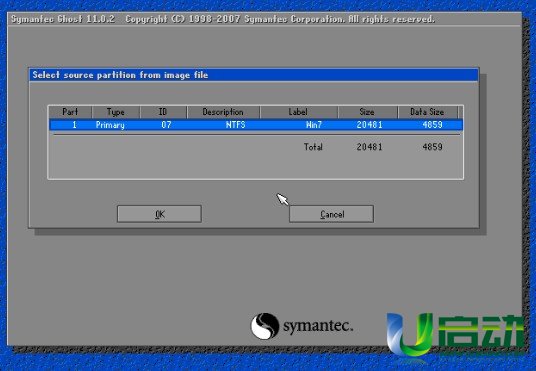This screenshot has width=536, height=371.
Task: Click the Cancel button
Action: [331, 214]
